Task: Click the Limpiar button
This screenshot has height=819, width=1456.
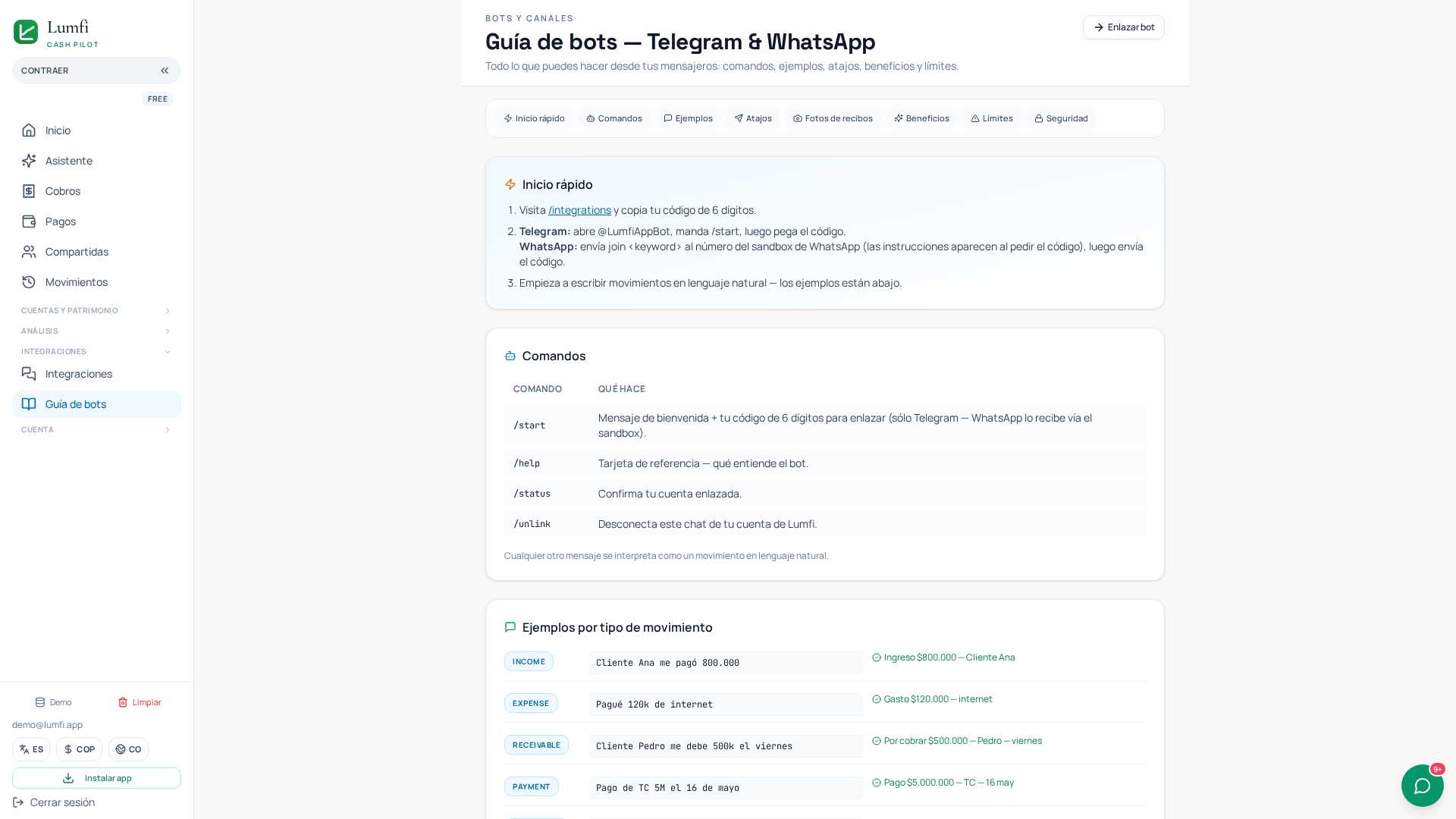Action: point(140,702)
